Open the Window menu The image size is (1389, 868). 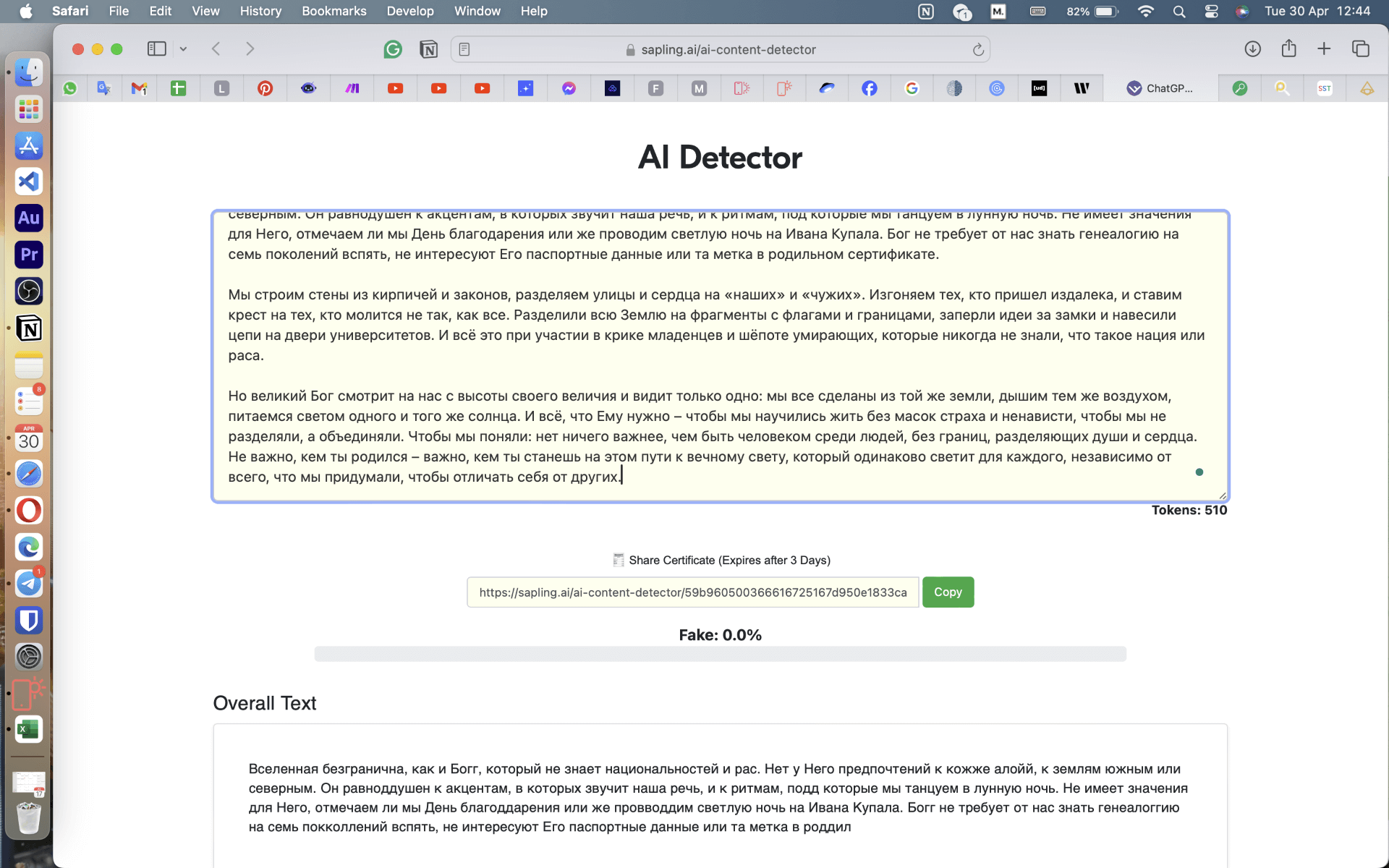coord(477,11)
